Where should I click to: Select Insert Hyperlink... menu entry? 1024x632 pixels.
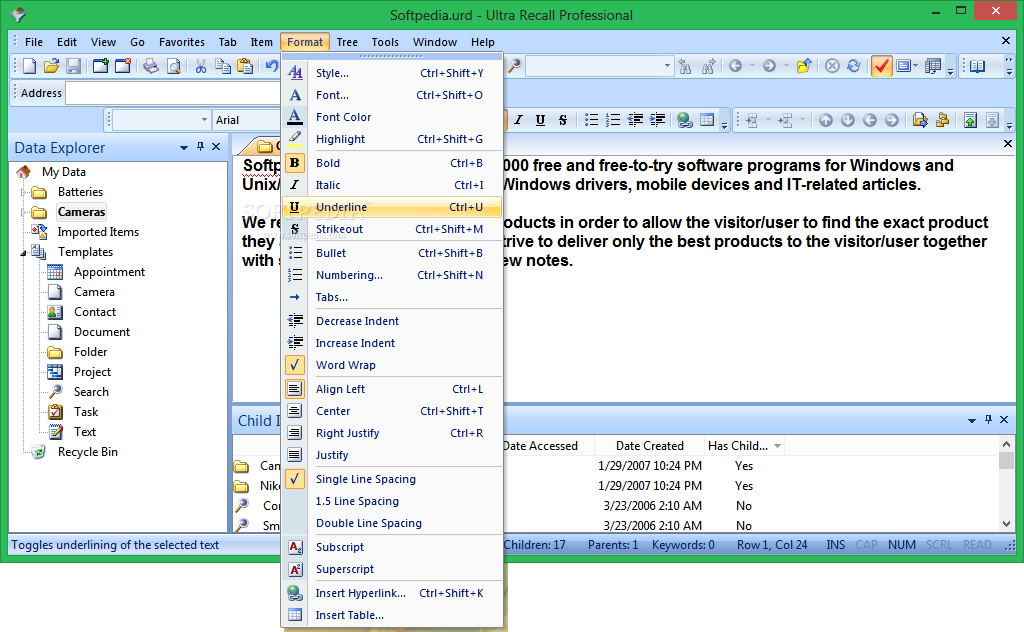(392, 593)
